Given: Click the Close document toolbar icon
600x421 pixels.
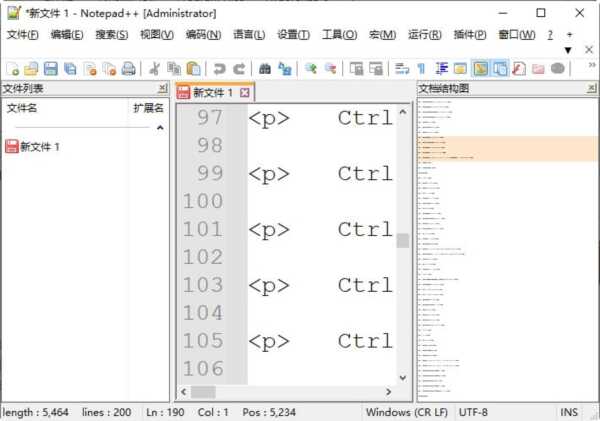Looking at the screenshot, I should [x=90, y=69].
